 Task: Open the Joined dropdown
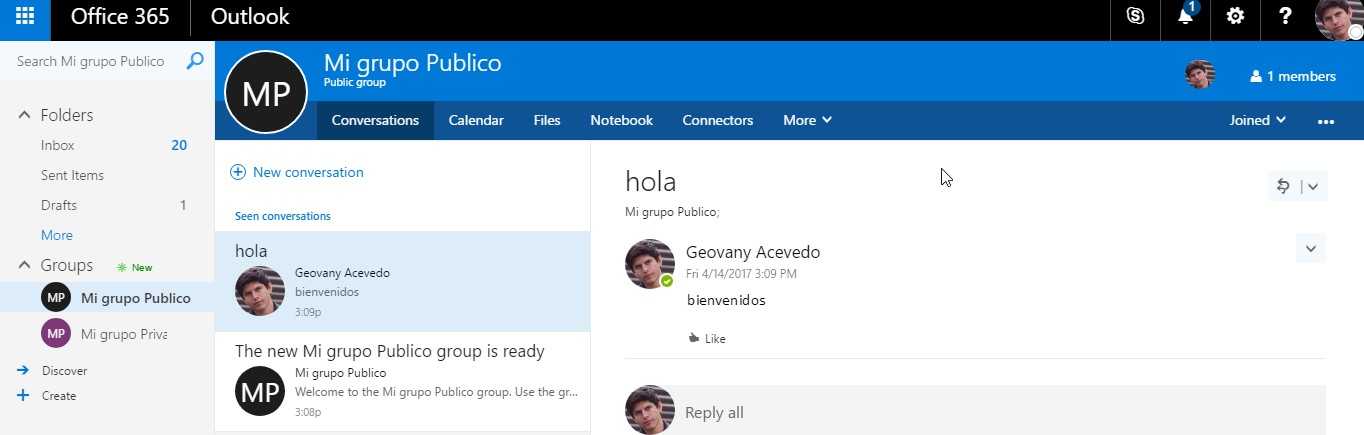click(1258, 120)
